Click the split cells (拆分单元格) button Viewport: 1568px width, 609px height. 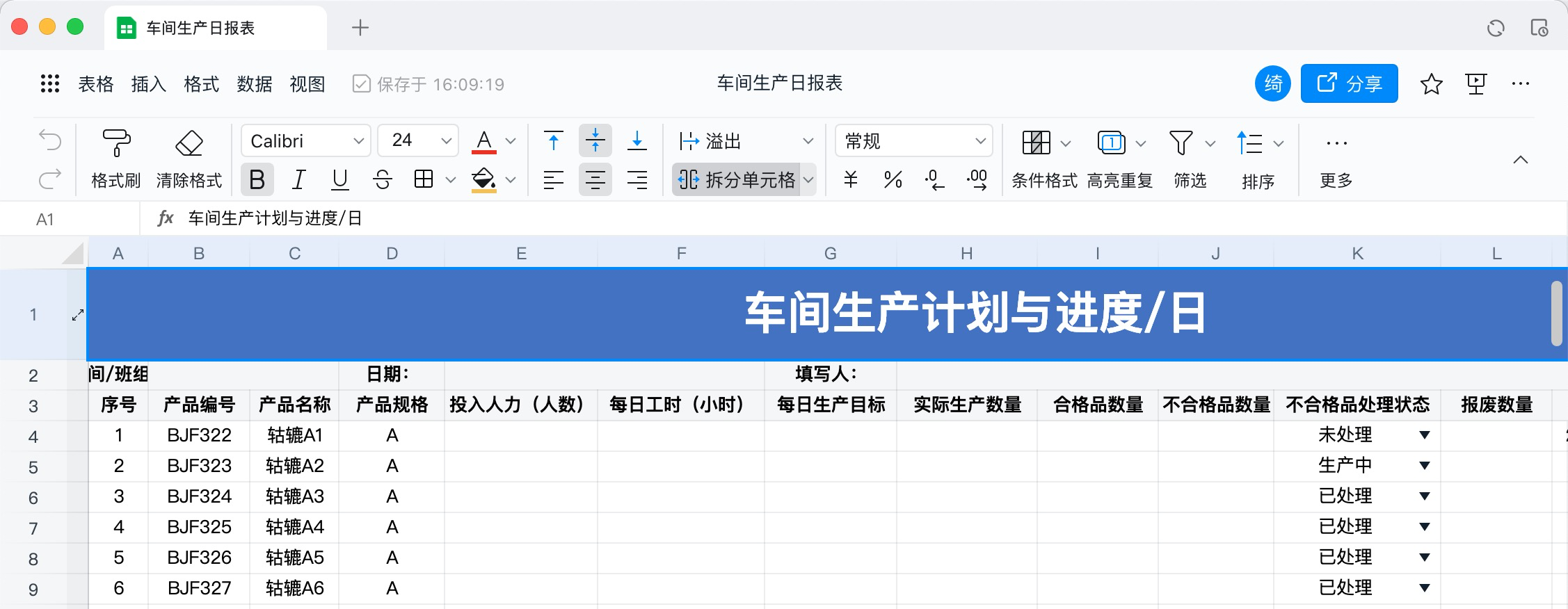(x=736, y=180)
